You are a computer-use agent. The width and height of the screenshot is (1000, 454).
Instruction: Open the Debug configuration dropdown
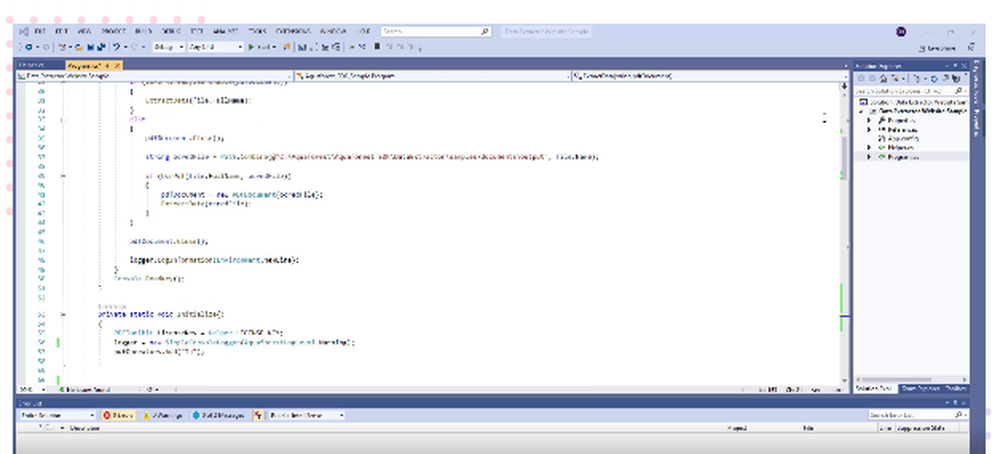pyautogui.click(x=168, y=47)
